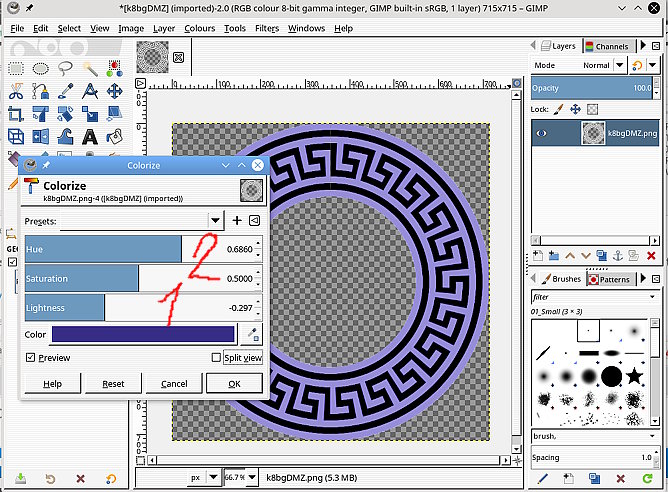Toggle the Preview checkbox

pyautogui.click(x=30, y=357)
